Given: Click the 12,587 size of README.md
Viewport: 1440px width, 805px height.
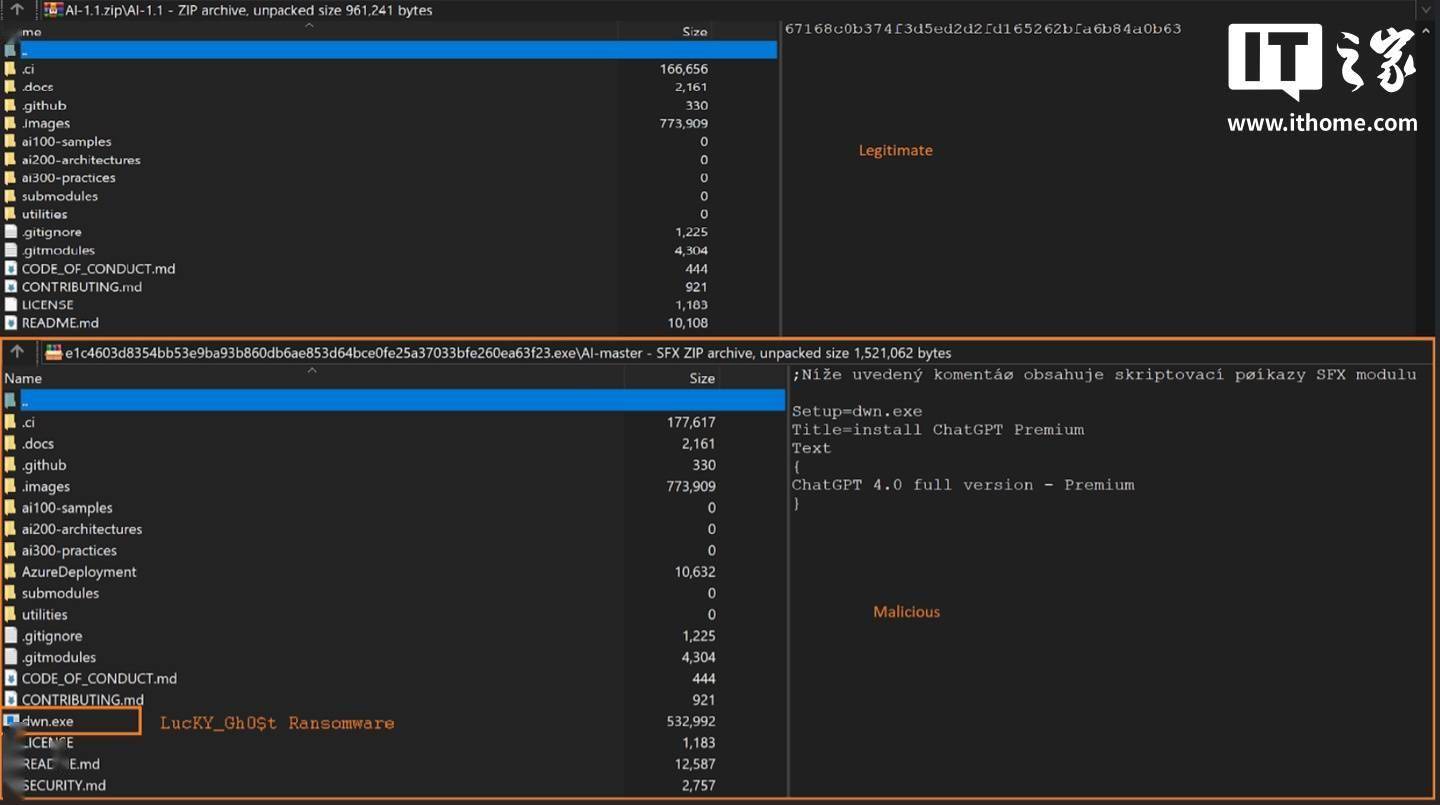Looking at the screenshot, I should [695, 764].
